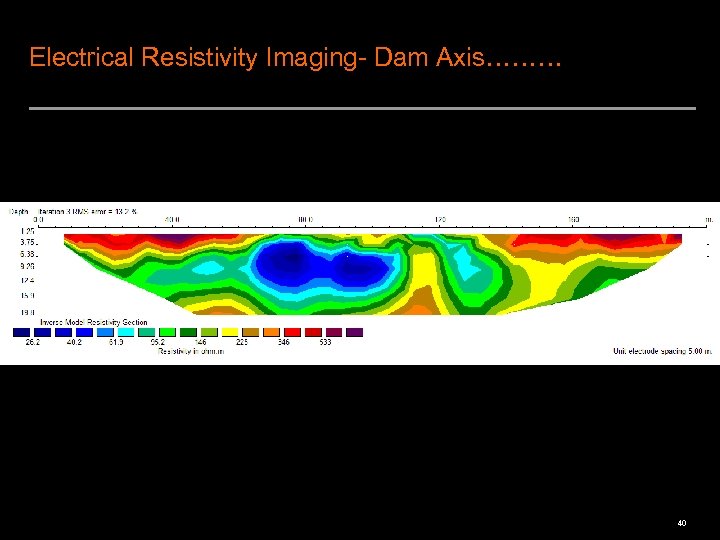The image size is (720, 540).
Task: Click the 'Depth' axis heading
Action: tap(18, 211)
